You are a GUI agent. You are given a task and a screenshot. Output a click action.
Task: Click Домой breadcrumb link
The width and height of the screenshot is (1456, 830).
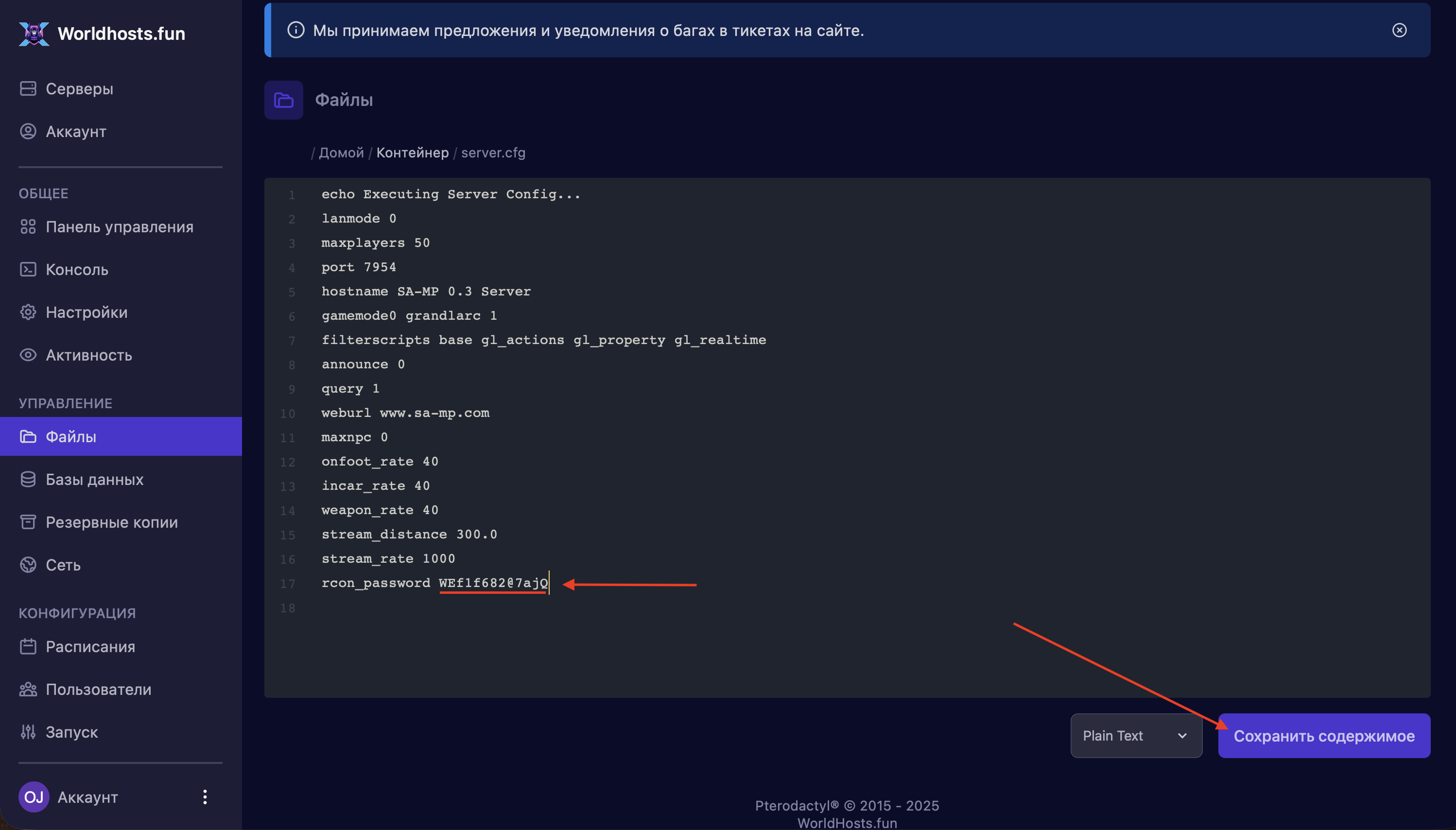coord(341,153)
